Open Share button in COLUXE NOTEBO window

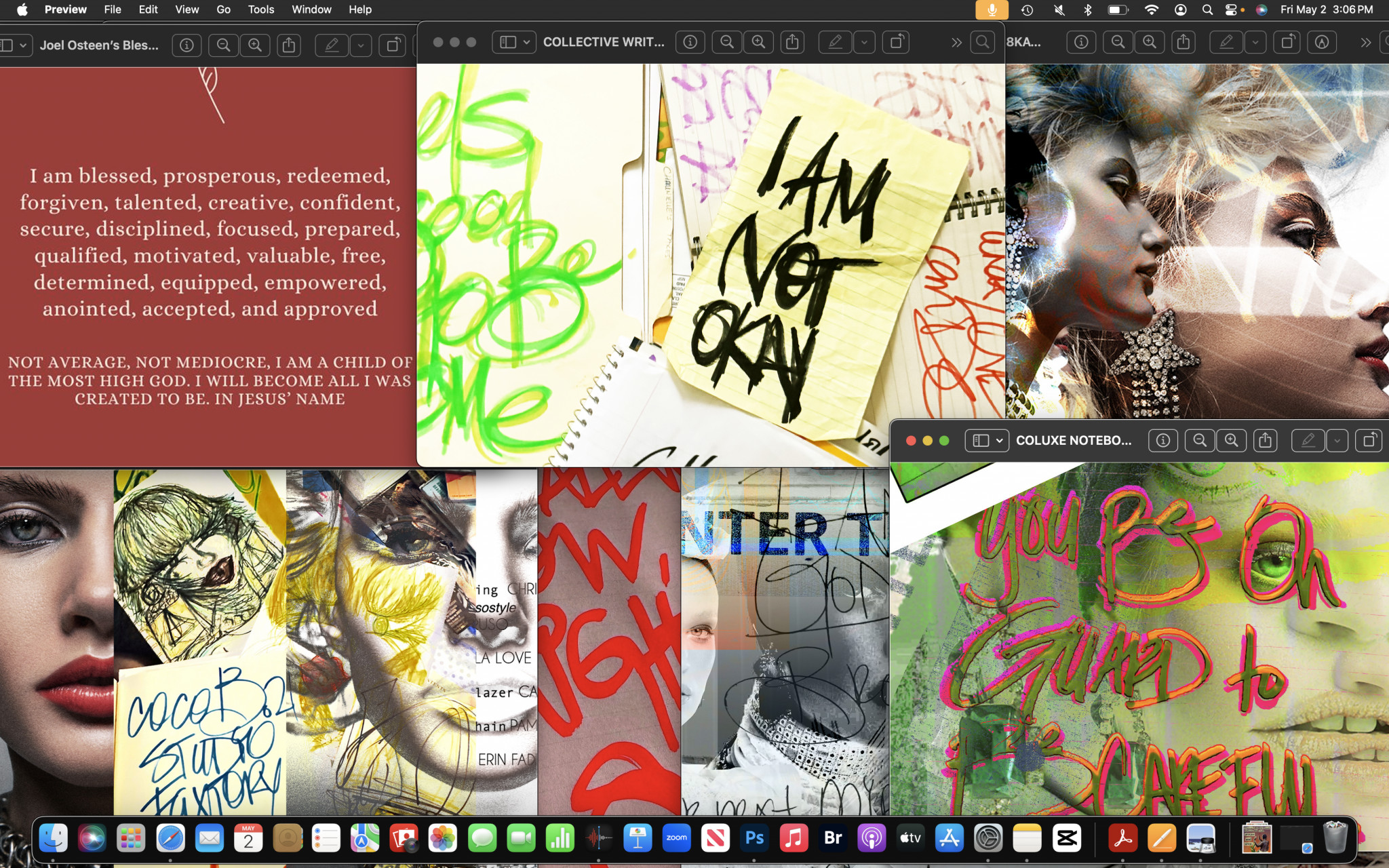pos(1265,441)
